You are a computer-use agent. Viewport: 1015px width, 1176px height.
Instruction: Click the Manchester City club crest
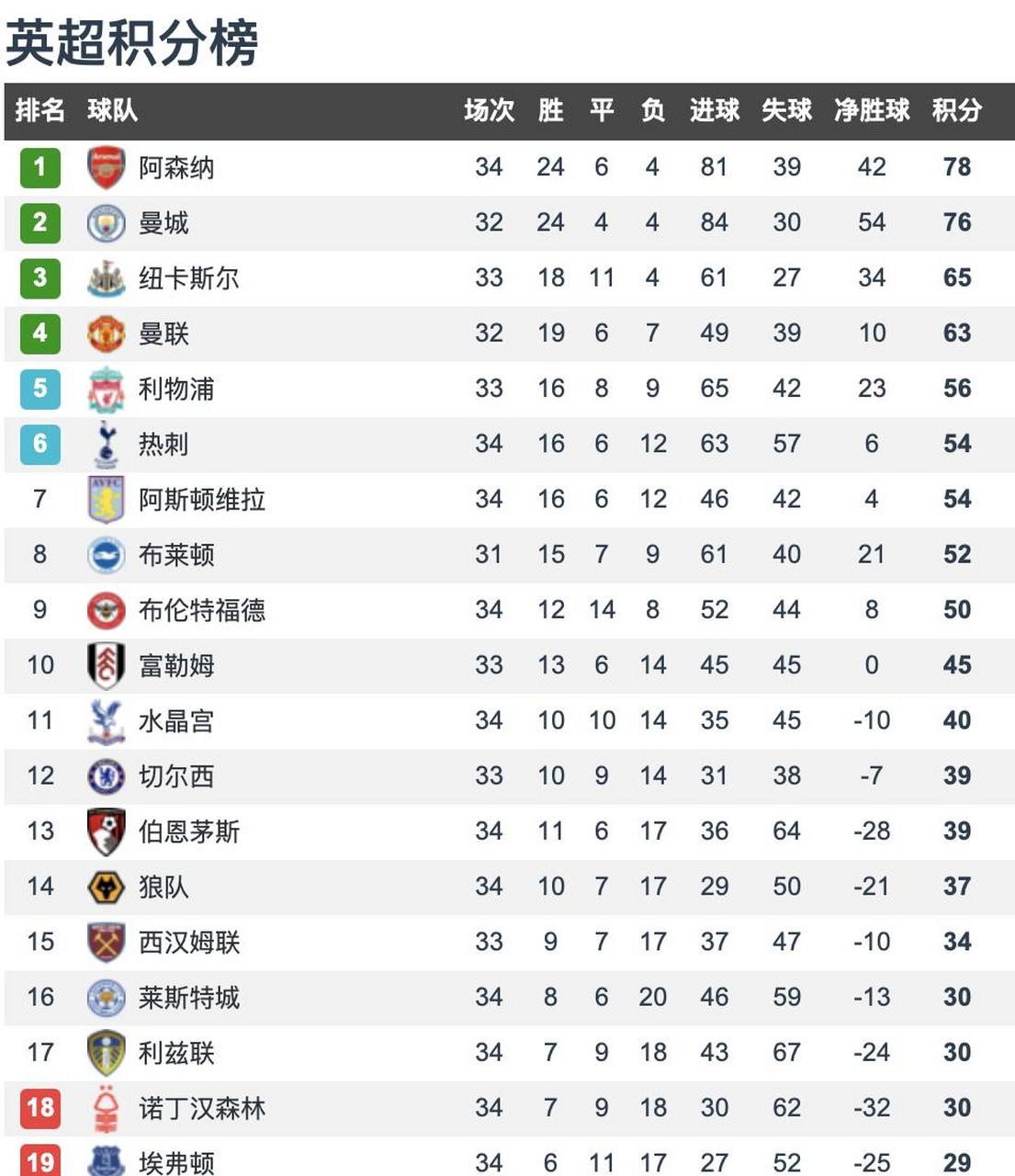tap(106, 223)
